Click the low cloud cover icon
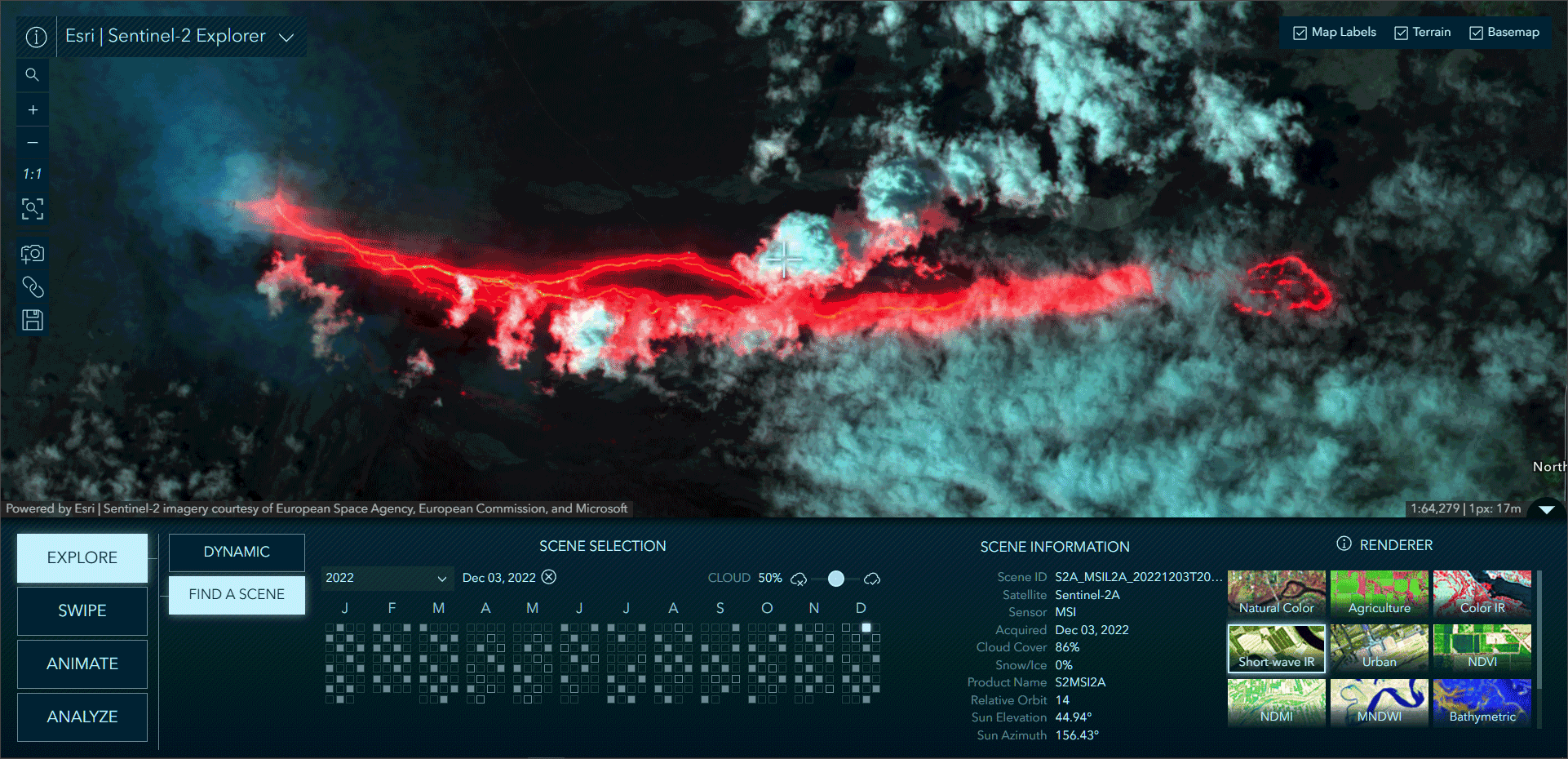 799,579
